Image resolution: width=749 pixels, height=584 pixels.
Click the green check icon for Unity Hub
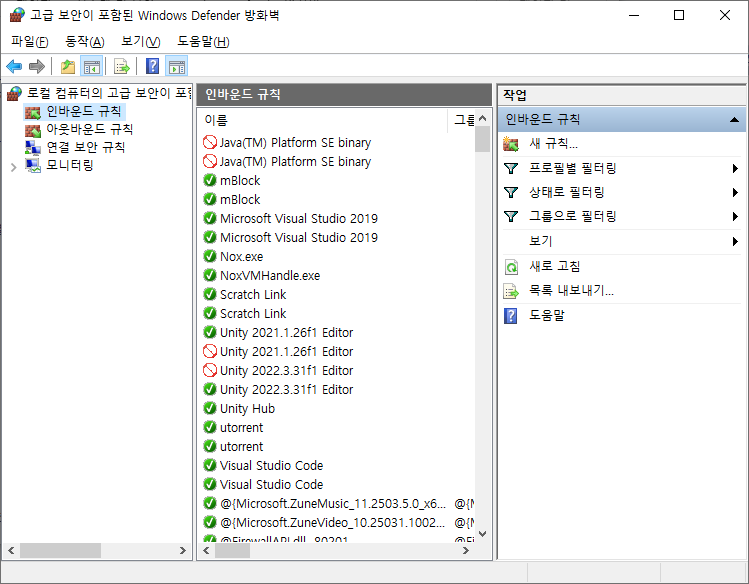[x=210, y=408]
